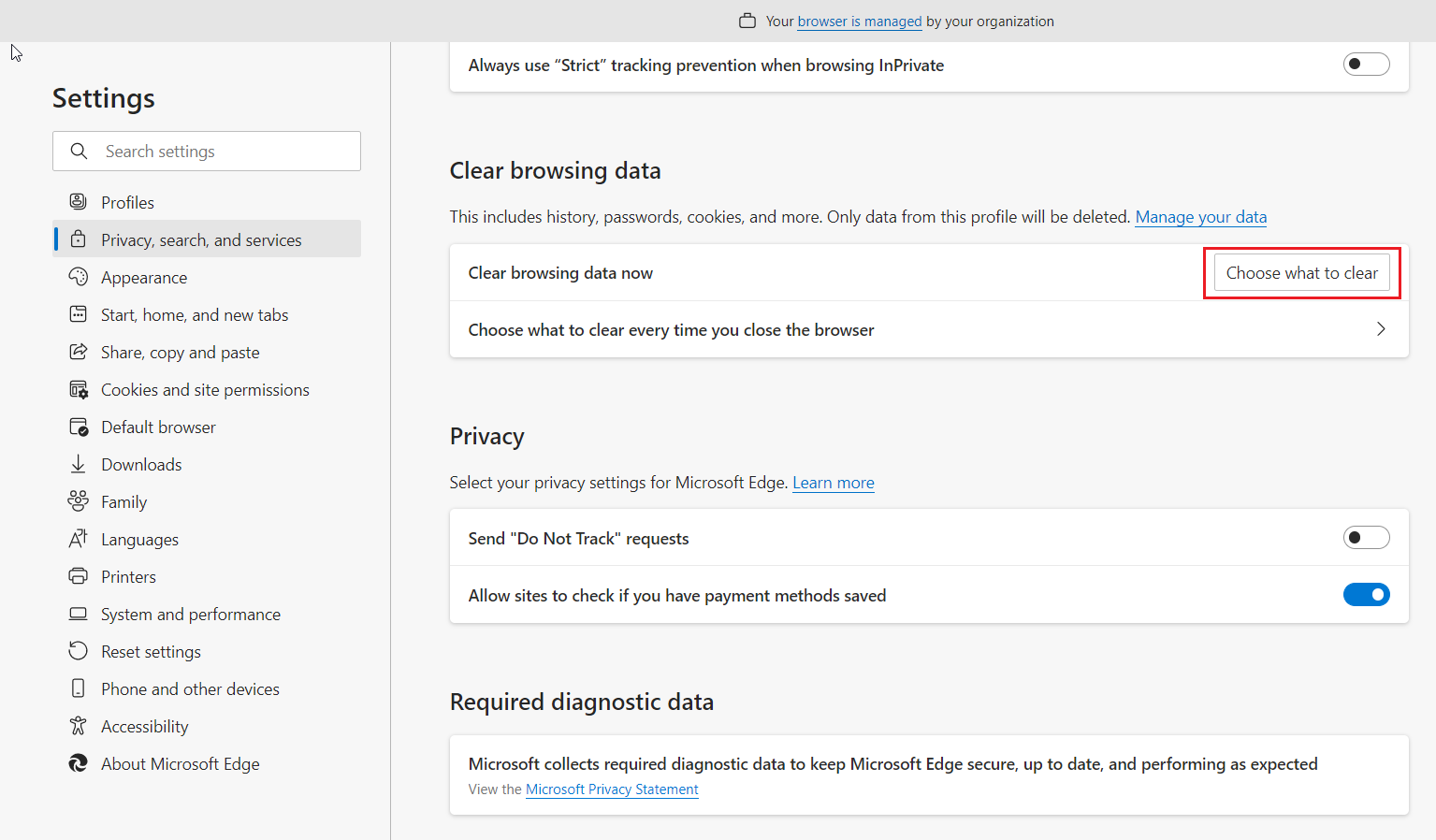Select the Family icon in the sidebar

(79, 501)
